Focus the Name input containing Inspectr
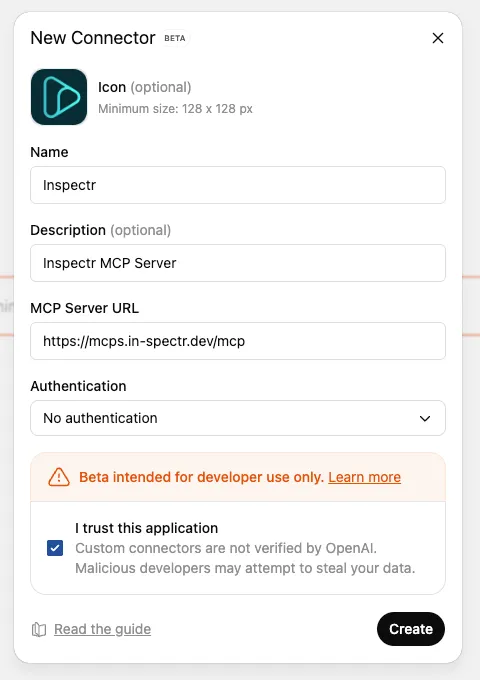Screen dimensions: 480x680 [238, 185]
